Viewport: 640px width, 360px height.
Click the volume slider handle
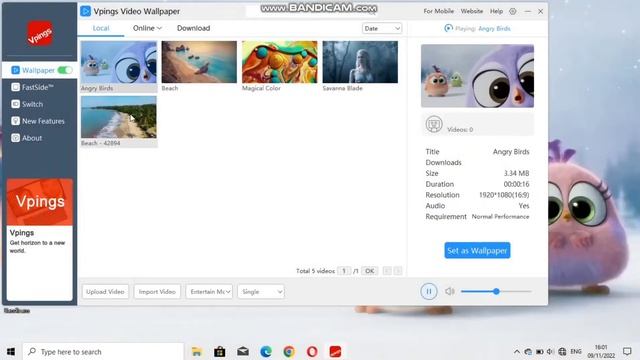[496, 291]
